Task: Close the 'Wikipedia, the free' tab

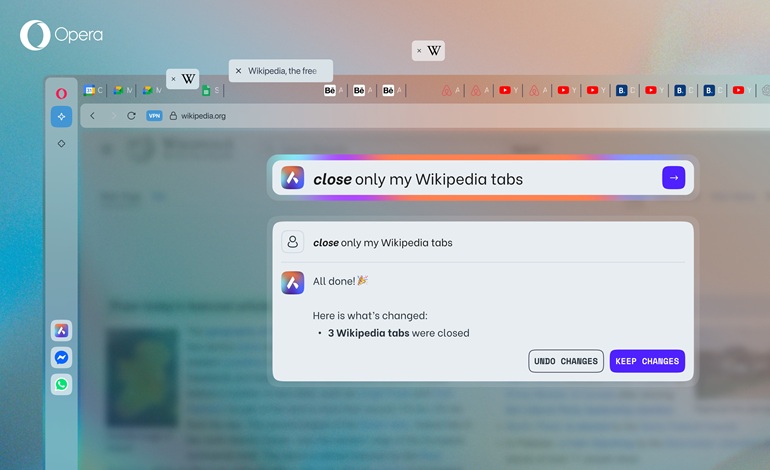Action: point(238,71)
